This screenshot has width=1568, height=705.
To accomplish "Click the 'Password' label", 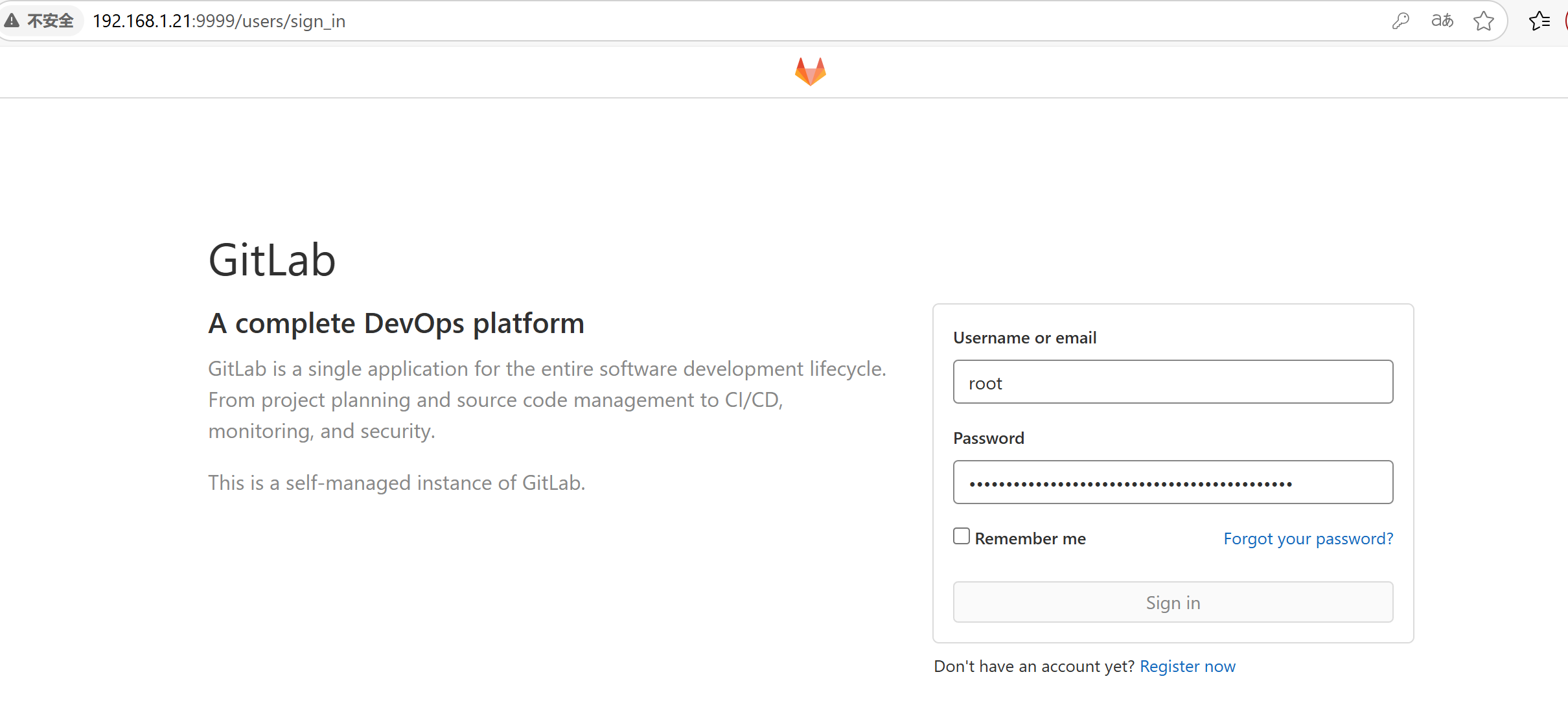I will (989, 438).
